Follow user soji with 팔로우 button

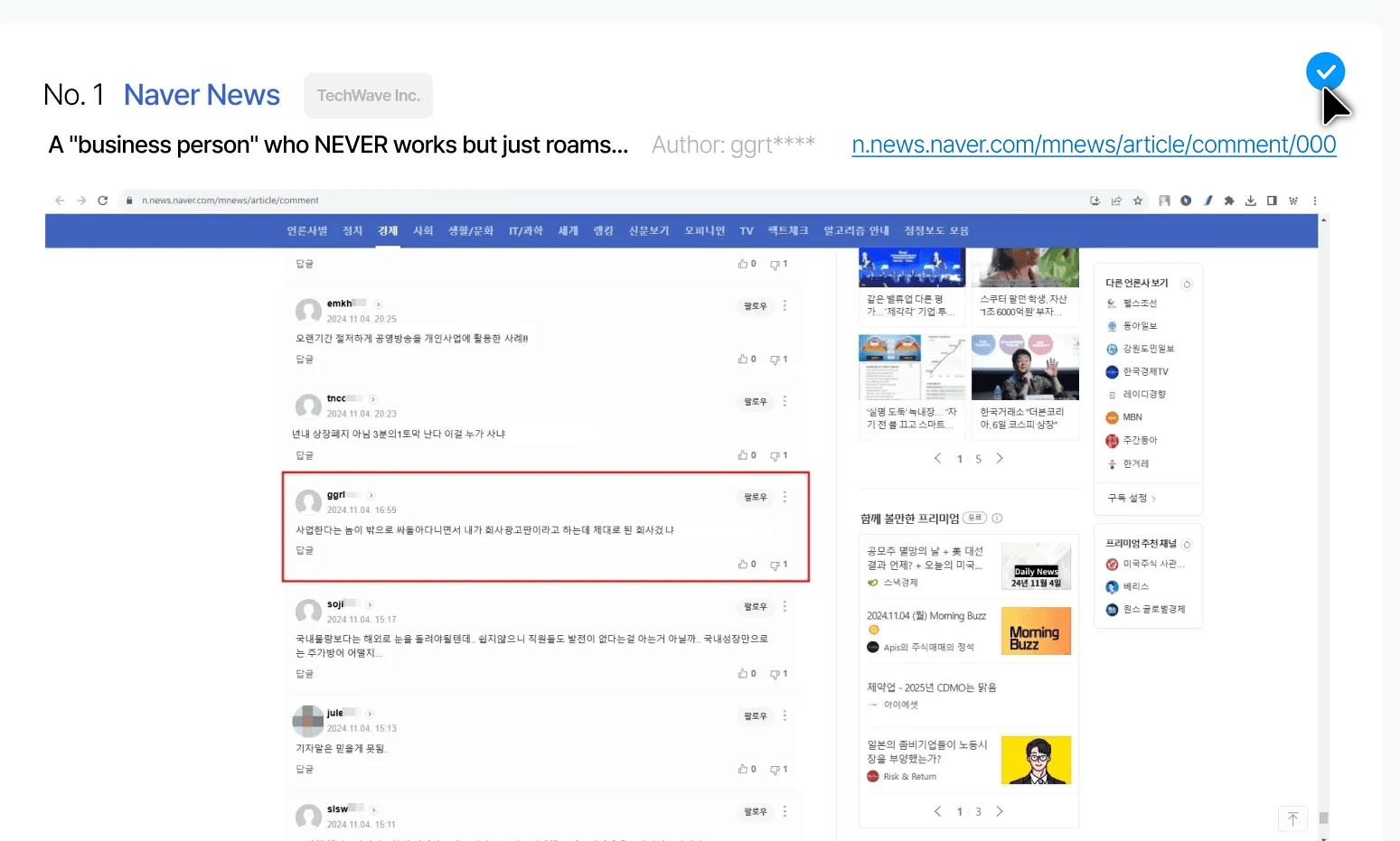(756, 606)
